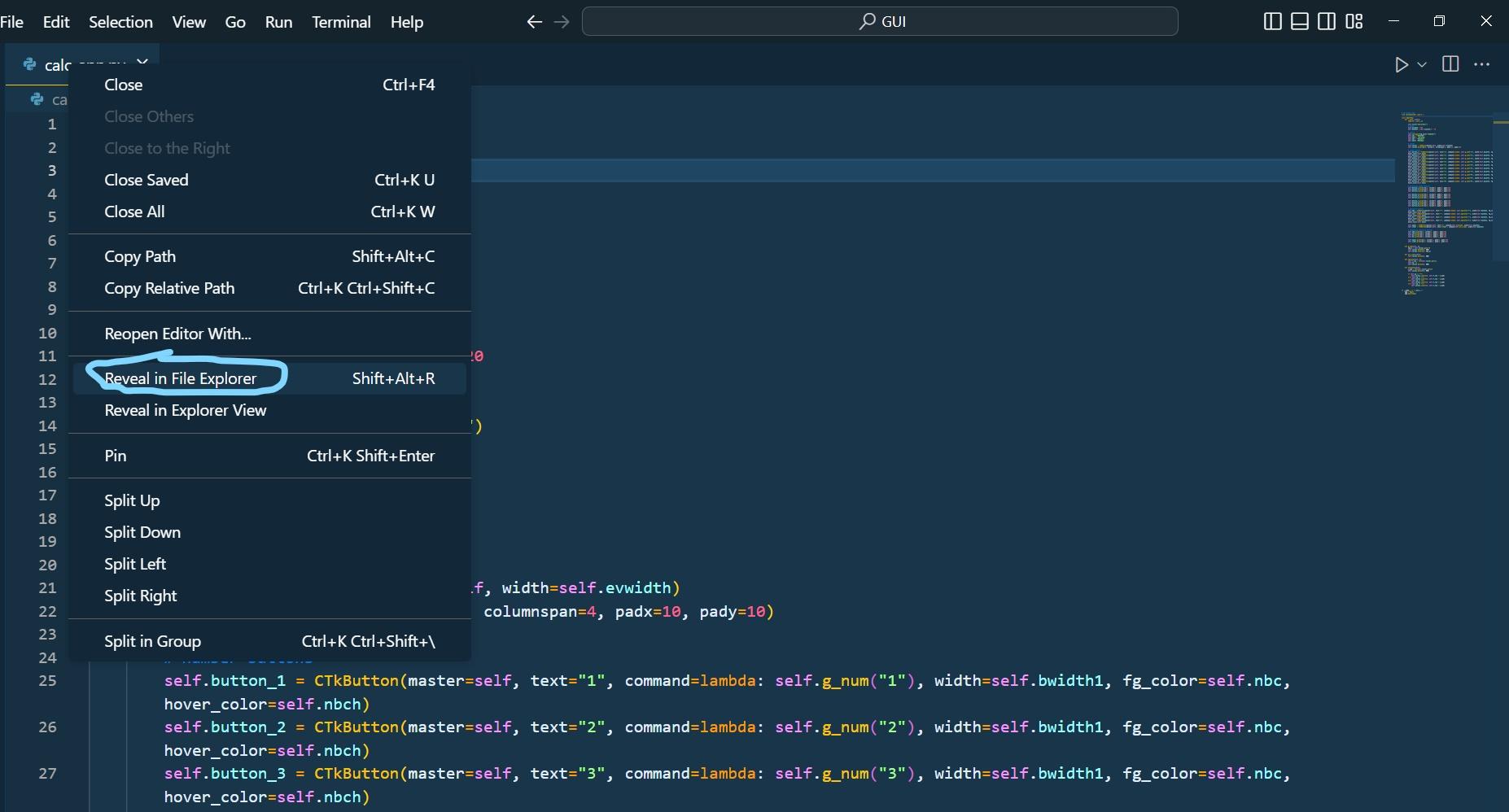The image size is (1509, 812).
Task: Run the Python file using the play icon
Action: click(x=1402, y=64)
